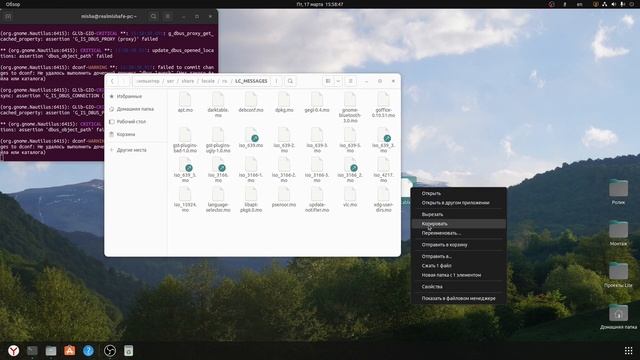
Task: Go forward in the file manager
Action: pos(124,81)
